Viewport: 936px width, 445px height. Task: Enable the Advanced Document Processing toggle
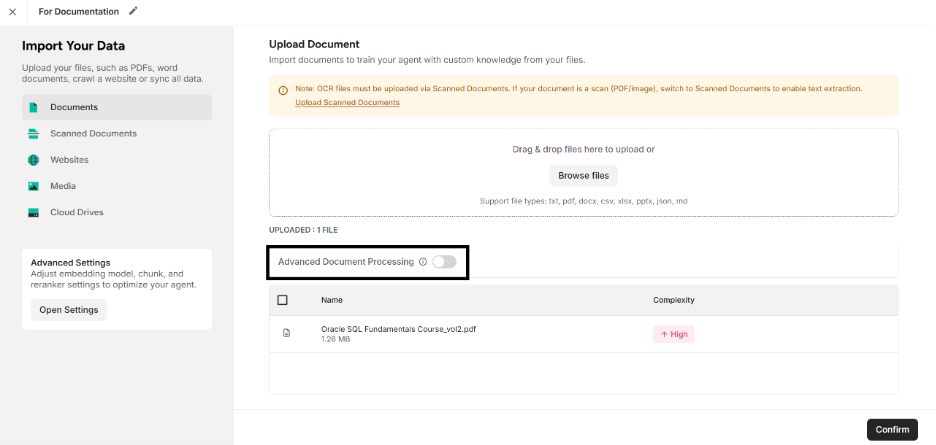tap(444, 262)
